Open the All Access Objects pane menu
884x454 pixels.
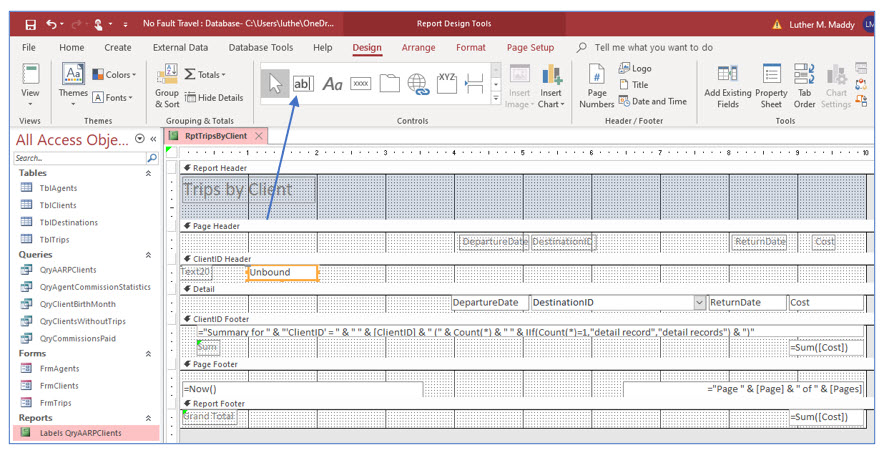click(x=140, y=139)
